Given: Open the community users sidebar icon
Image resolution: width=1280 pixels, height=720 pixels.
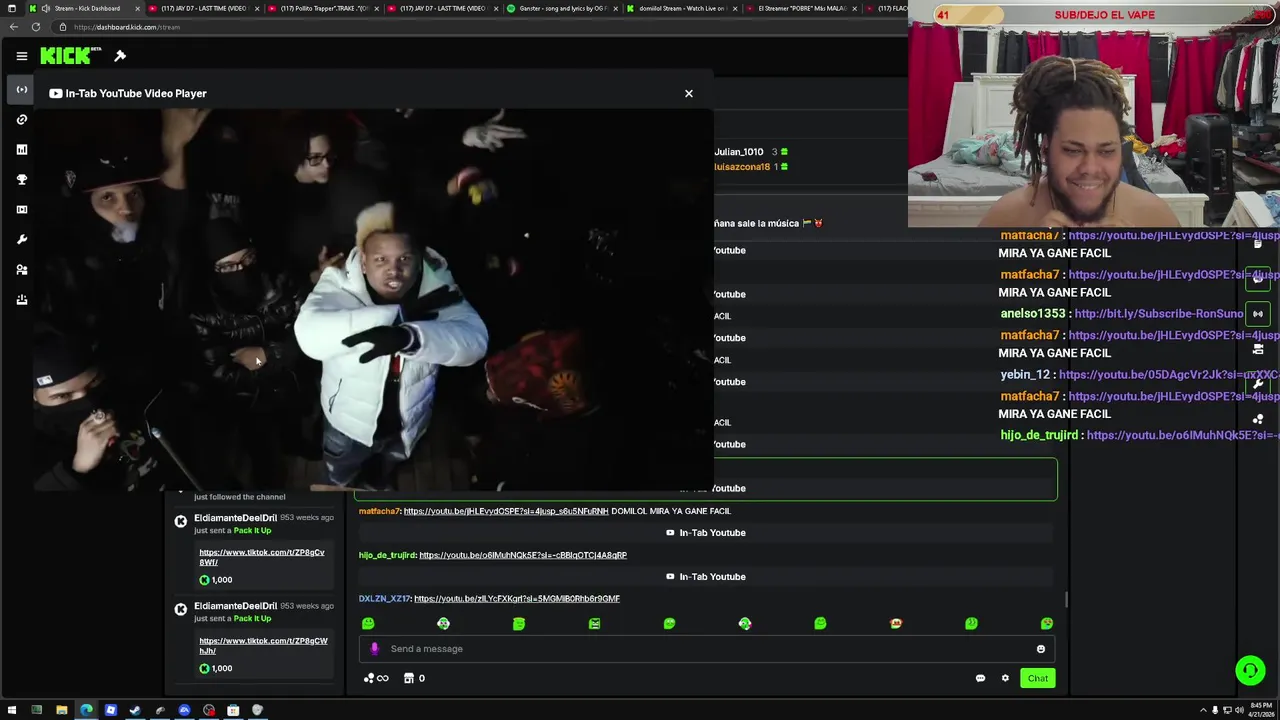Looking at the screenshot, I should (x=21, y=270).
